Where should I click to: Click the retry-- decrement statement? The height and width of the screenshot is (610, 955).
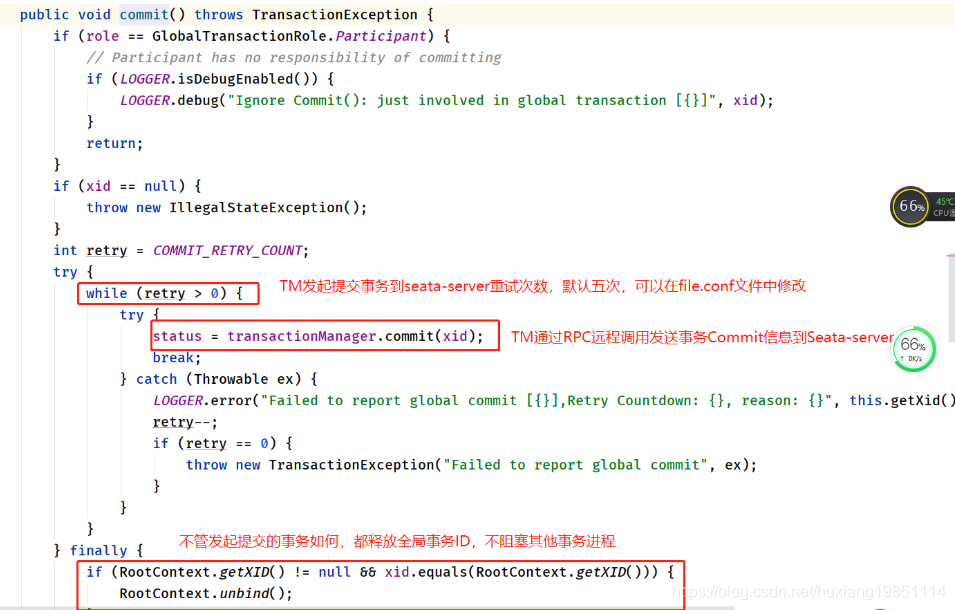point(185,421)
